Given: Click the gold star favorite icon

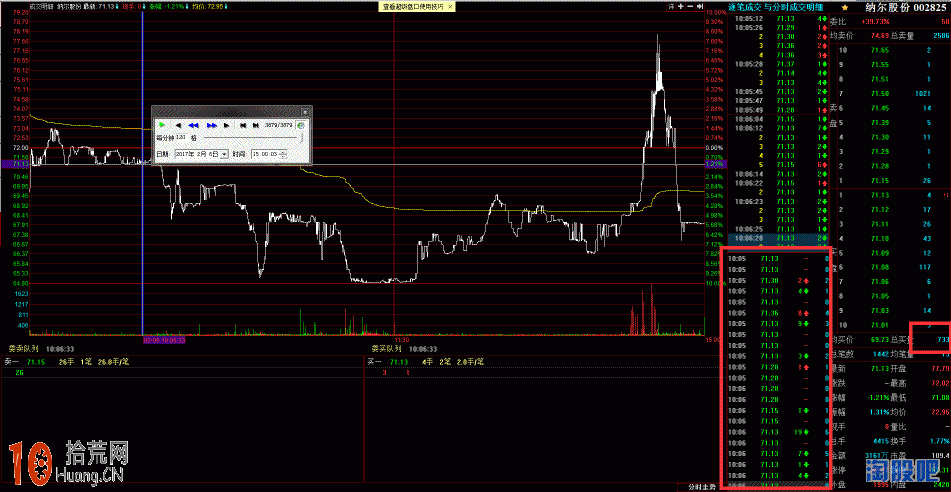Looking at the screenshot, I should point(845,8).
